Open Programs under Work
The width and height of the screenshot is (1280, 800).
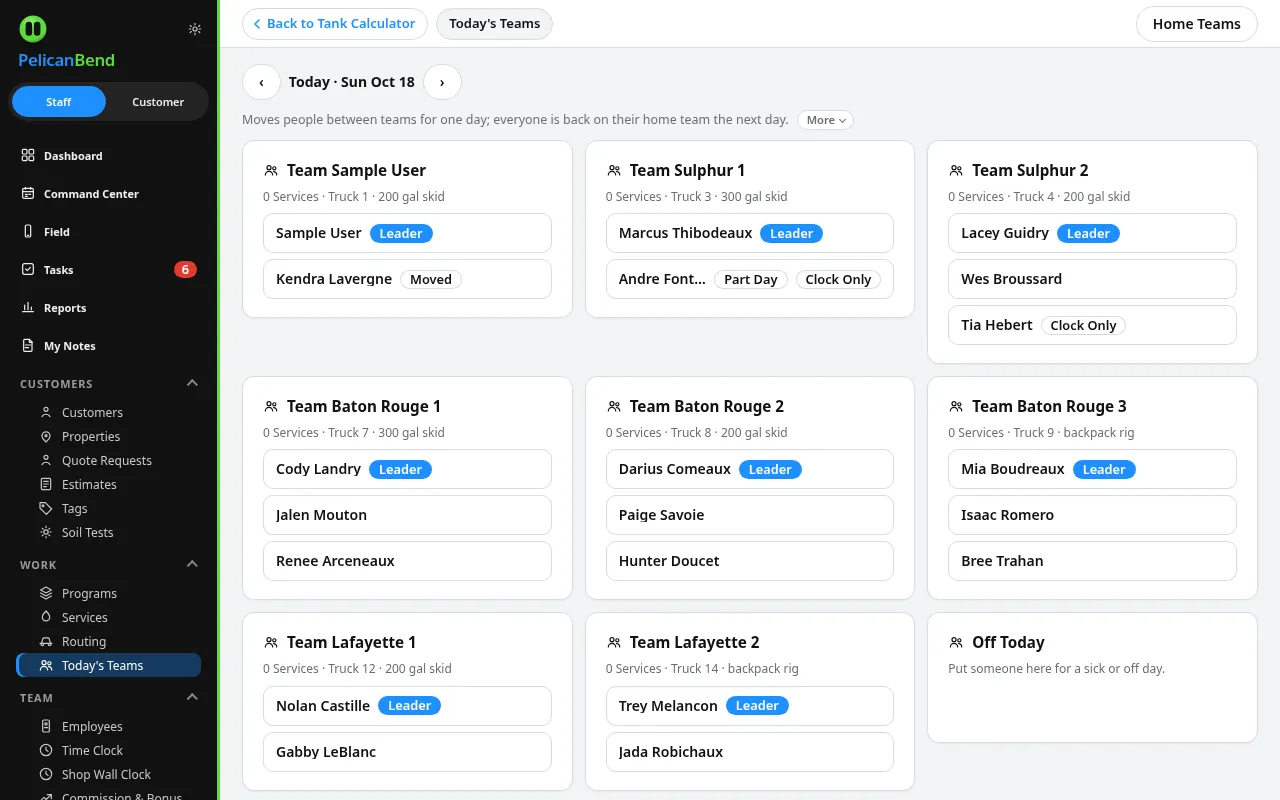pos(109,593)
